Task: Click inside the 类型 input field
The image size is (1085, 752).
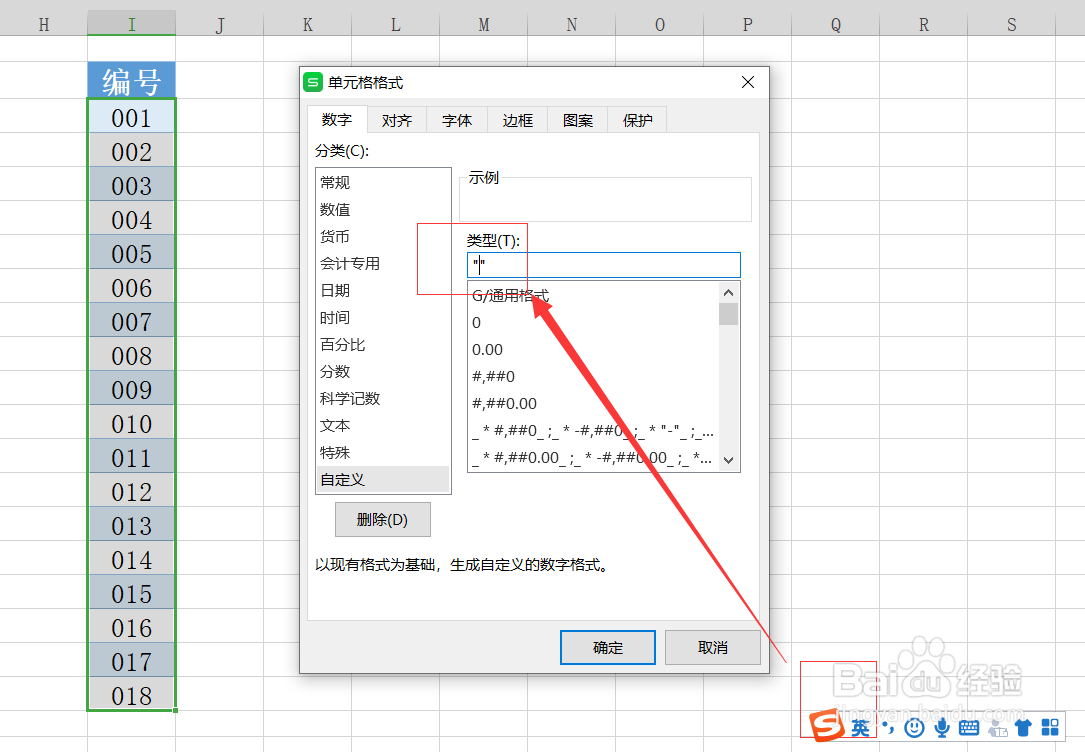Action: point(600,265)
